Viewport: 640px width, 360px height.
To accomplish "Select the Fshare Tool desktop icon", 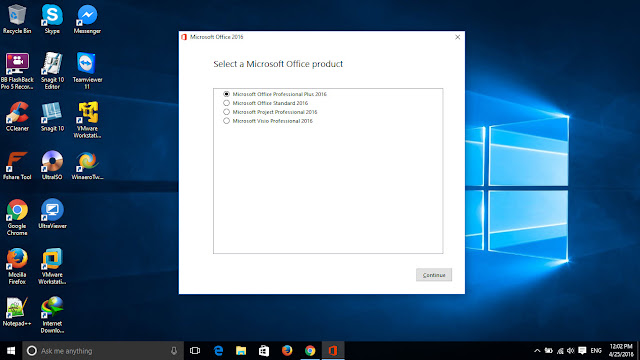I will point(17,165).
